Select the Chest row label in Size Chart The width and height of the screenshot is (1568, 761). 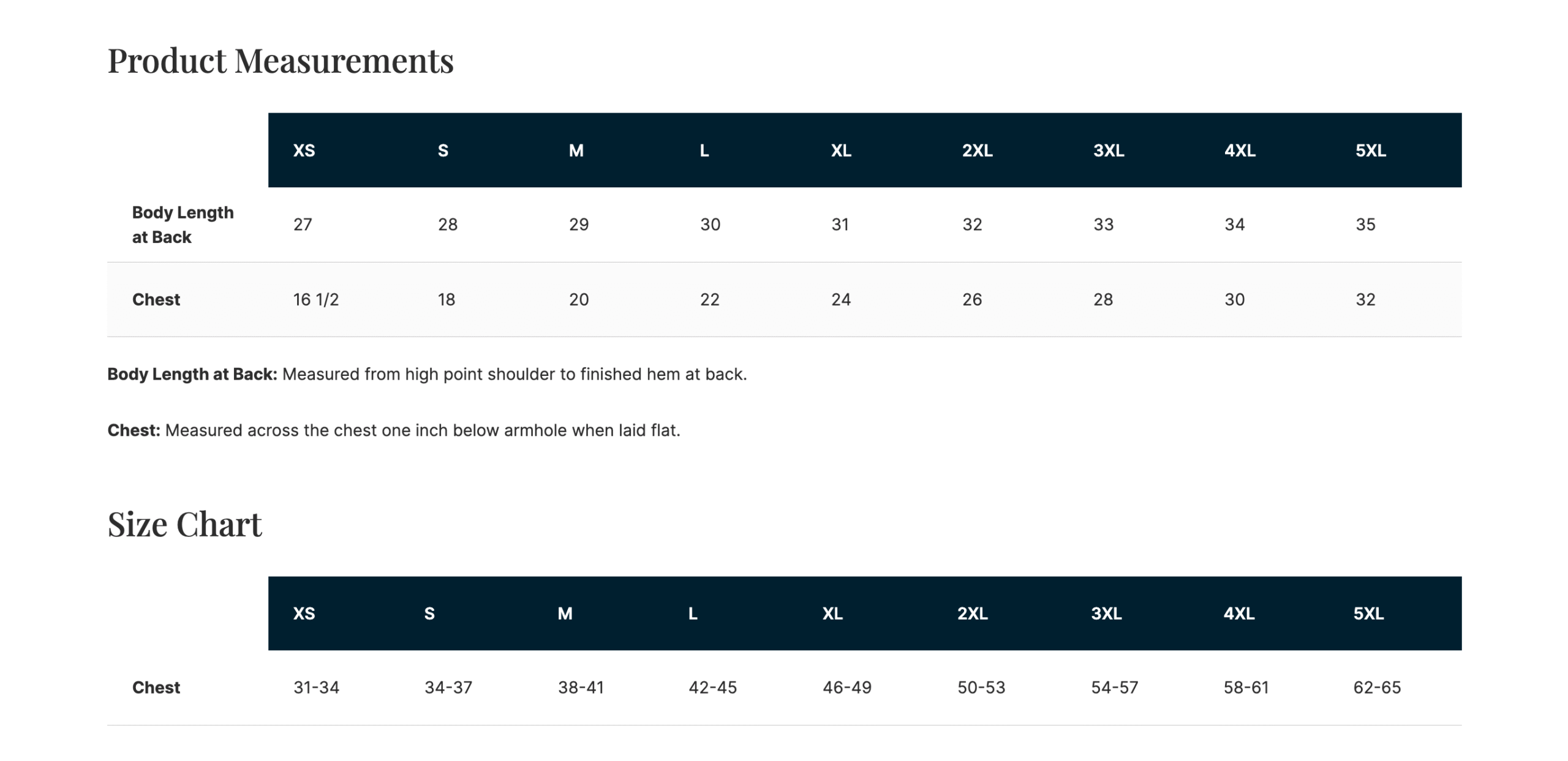(x=156, y=688)
